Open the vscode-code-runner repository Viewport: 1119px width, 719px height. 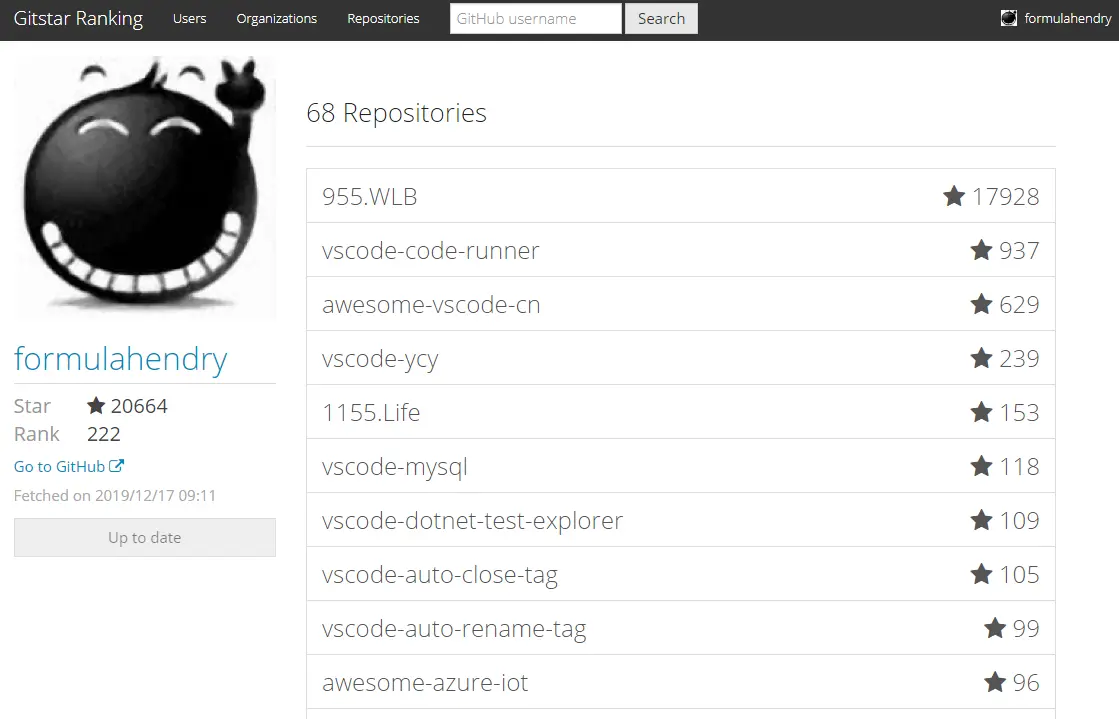[681, 250]
